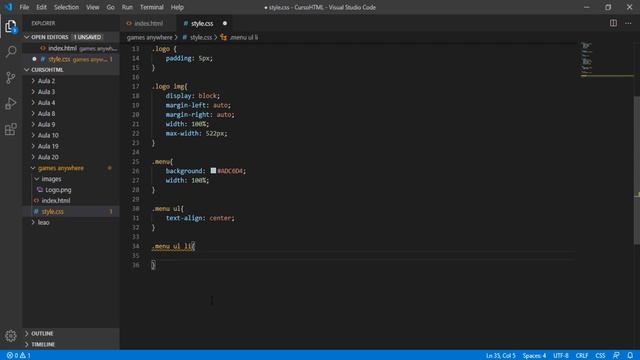Screen dimensions: 640x360
Task: Expand the Timeline panel
Action: 71,344
